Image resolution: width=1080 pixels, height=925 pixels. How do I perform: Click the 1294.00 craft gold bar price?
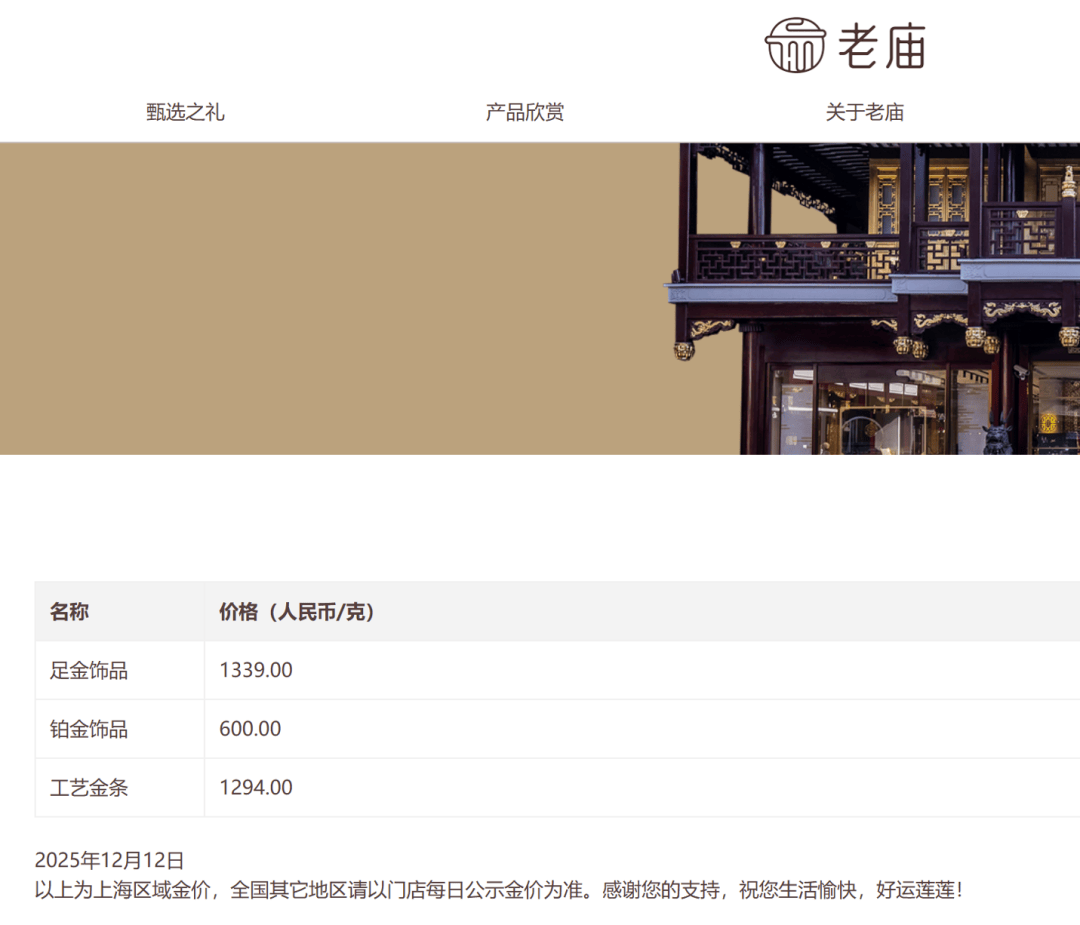tap(255, 787)
